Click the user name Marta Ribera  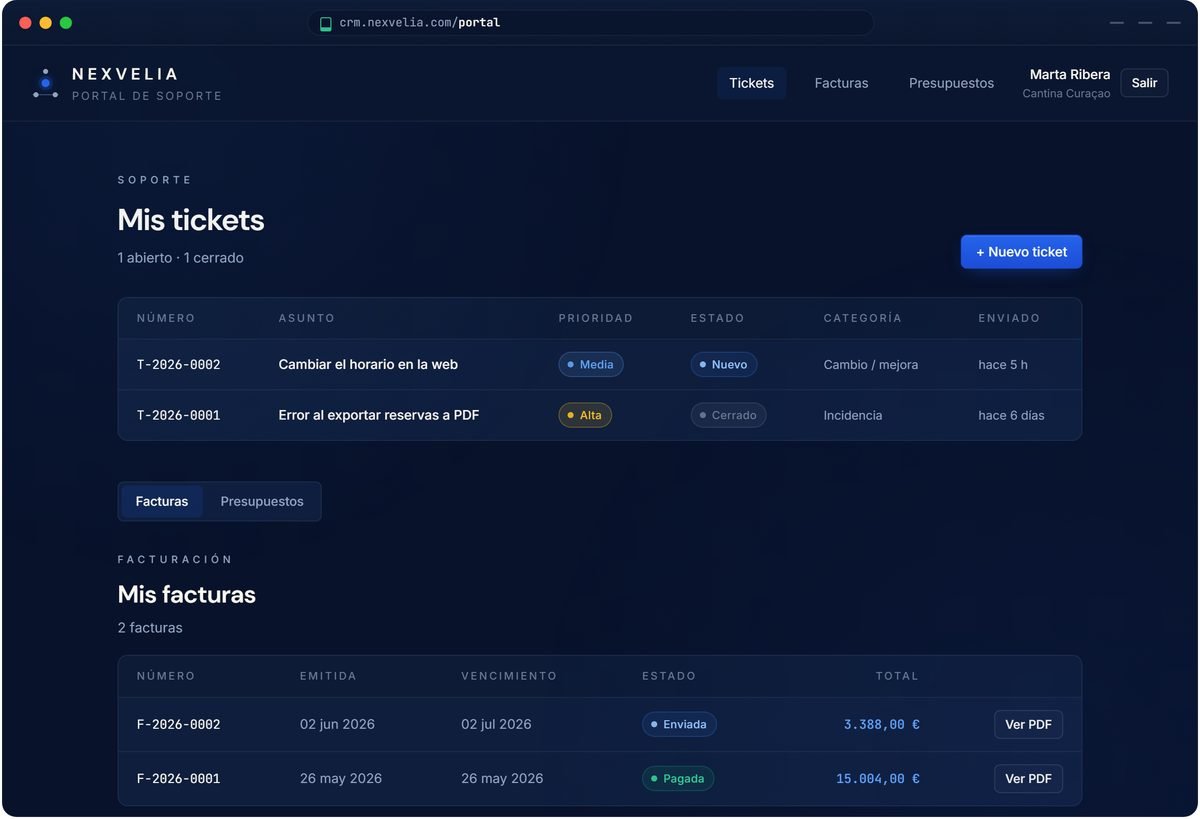(1070, 75)
